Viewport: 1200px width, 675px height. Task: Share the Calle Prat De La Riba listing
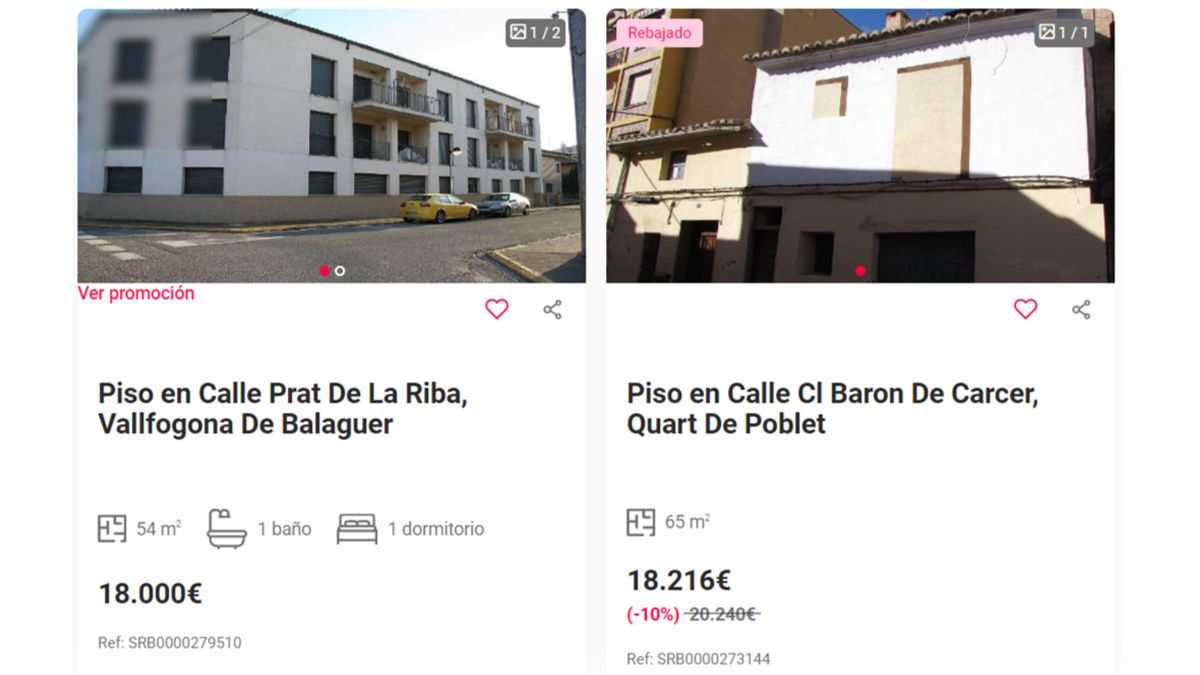(552, 309)
